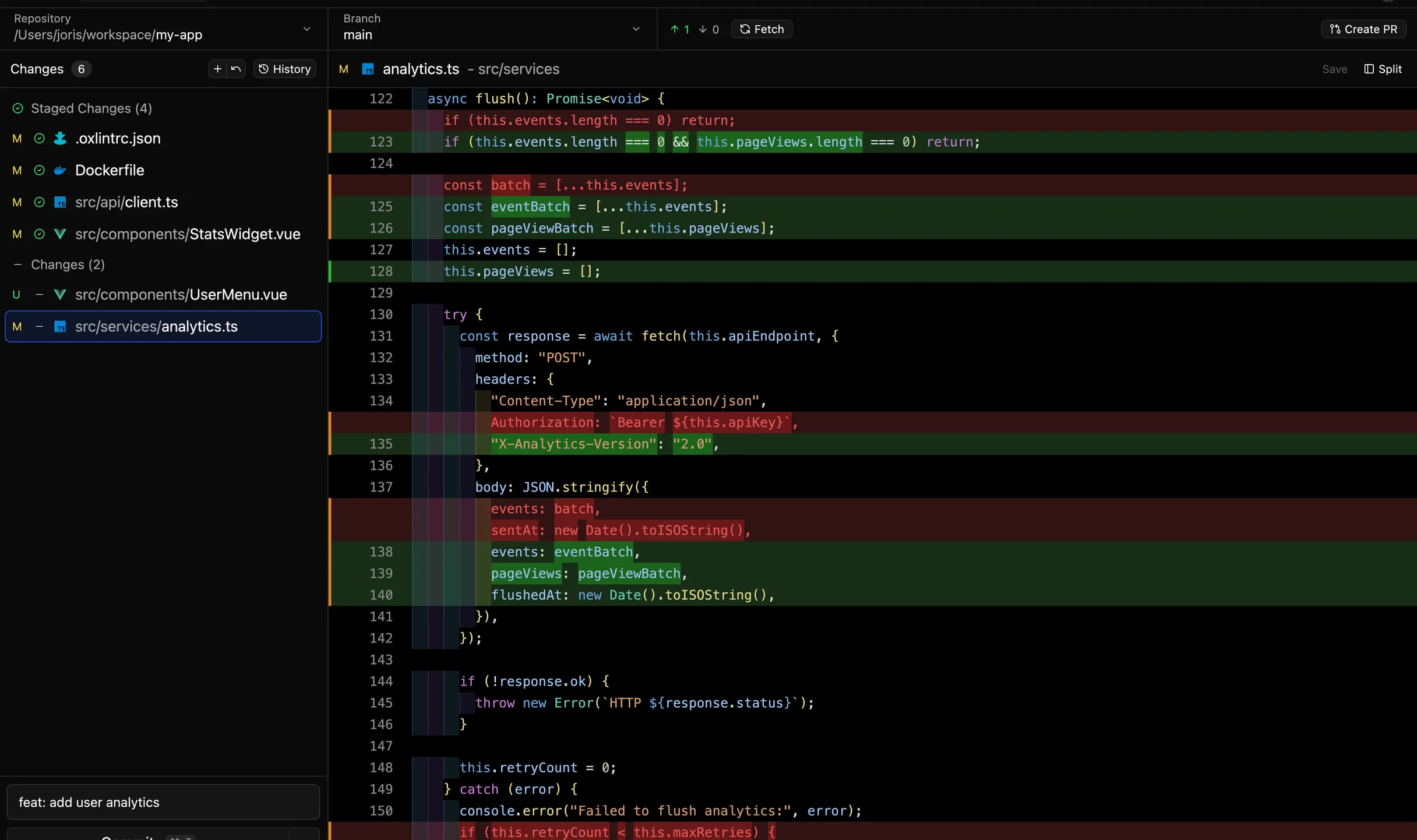Open the Repository dropdown

point(163,28)
